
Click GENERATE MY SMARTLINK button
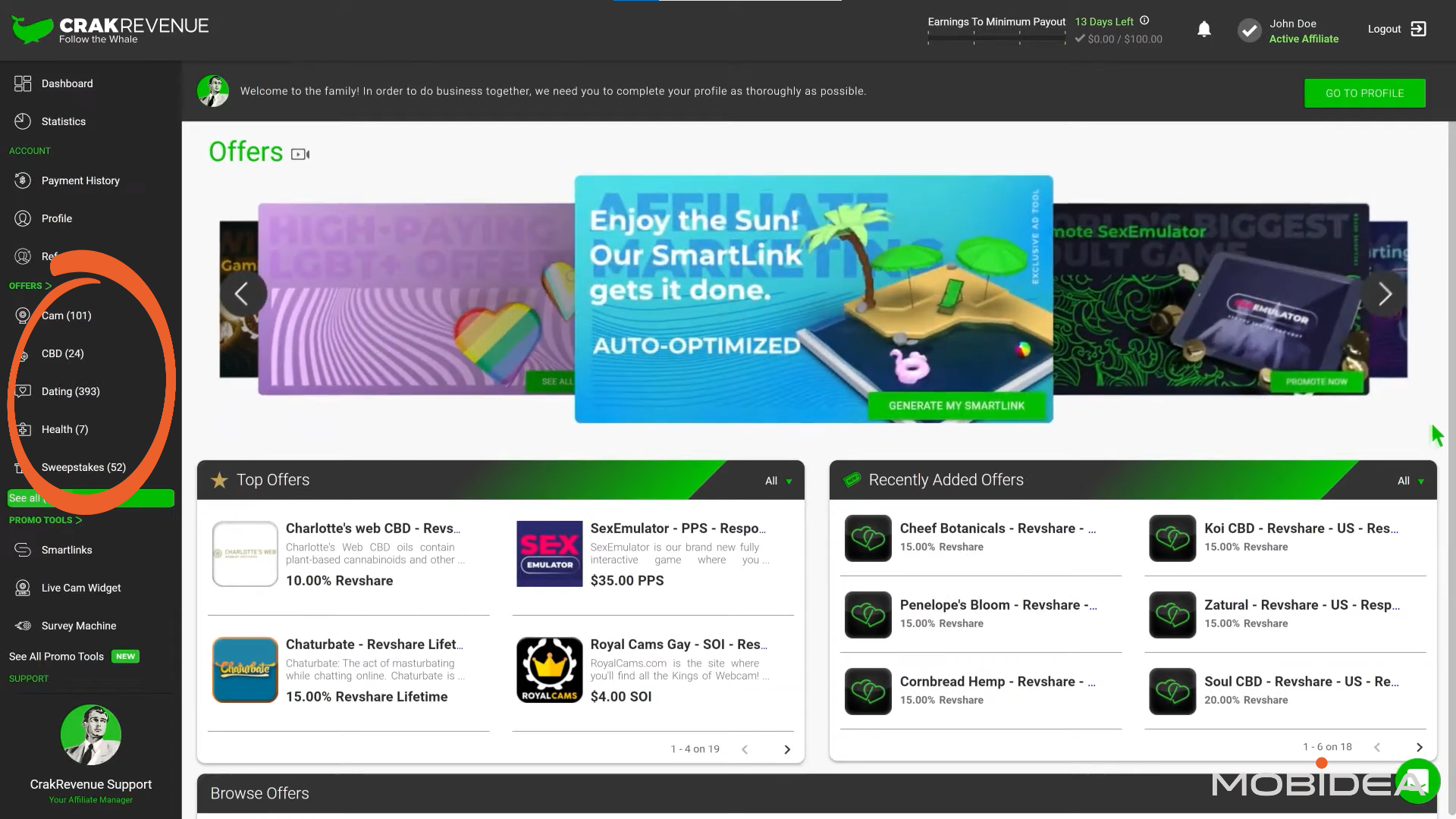click(x=956, y=406)
